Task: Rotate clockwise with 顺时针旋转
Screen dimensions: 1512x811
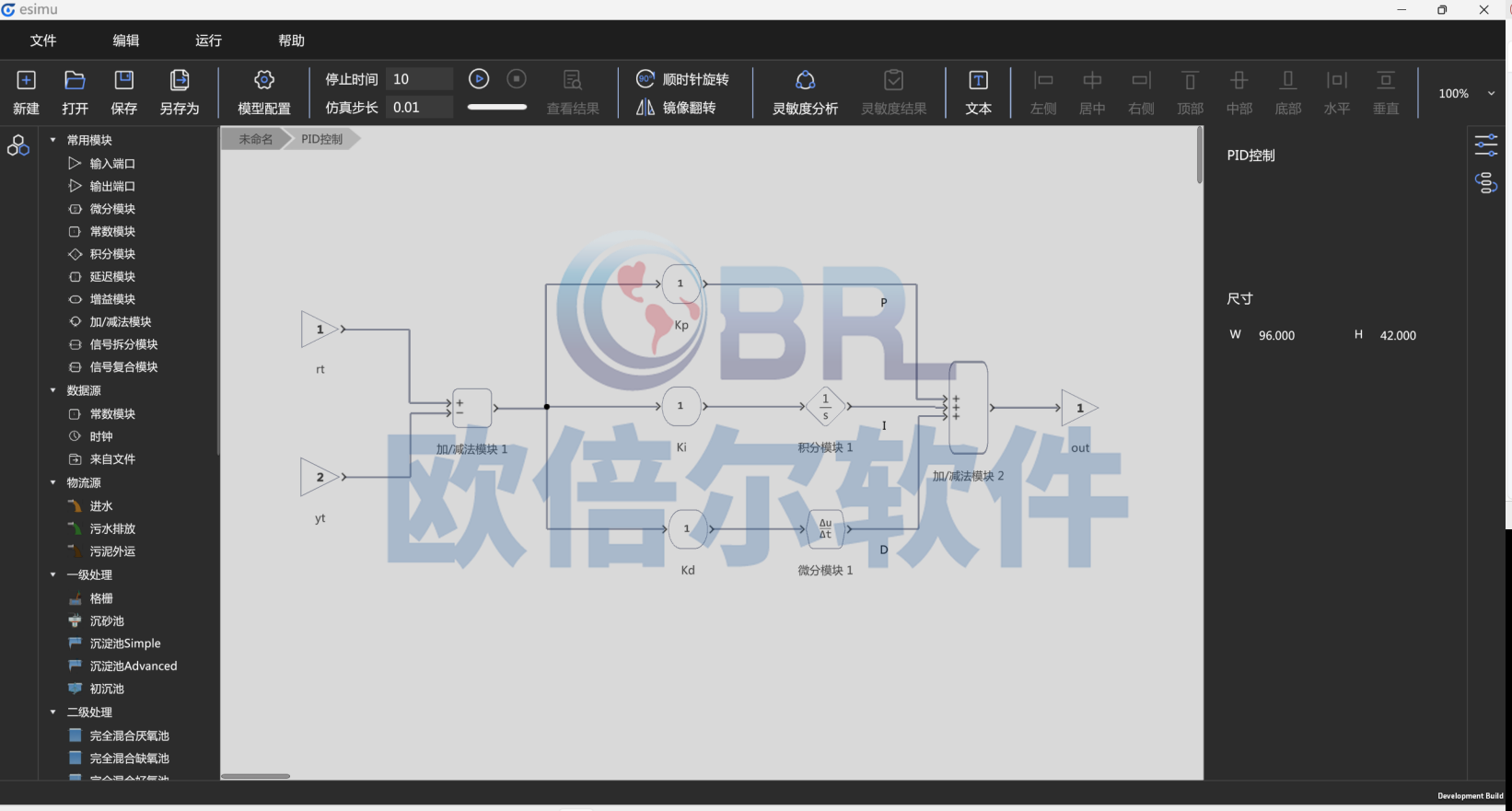Action: click(x=682, y=79)
